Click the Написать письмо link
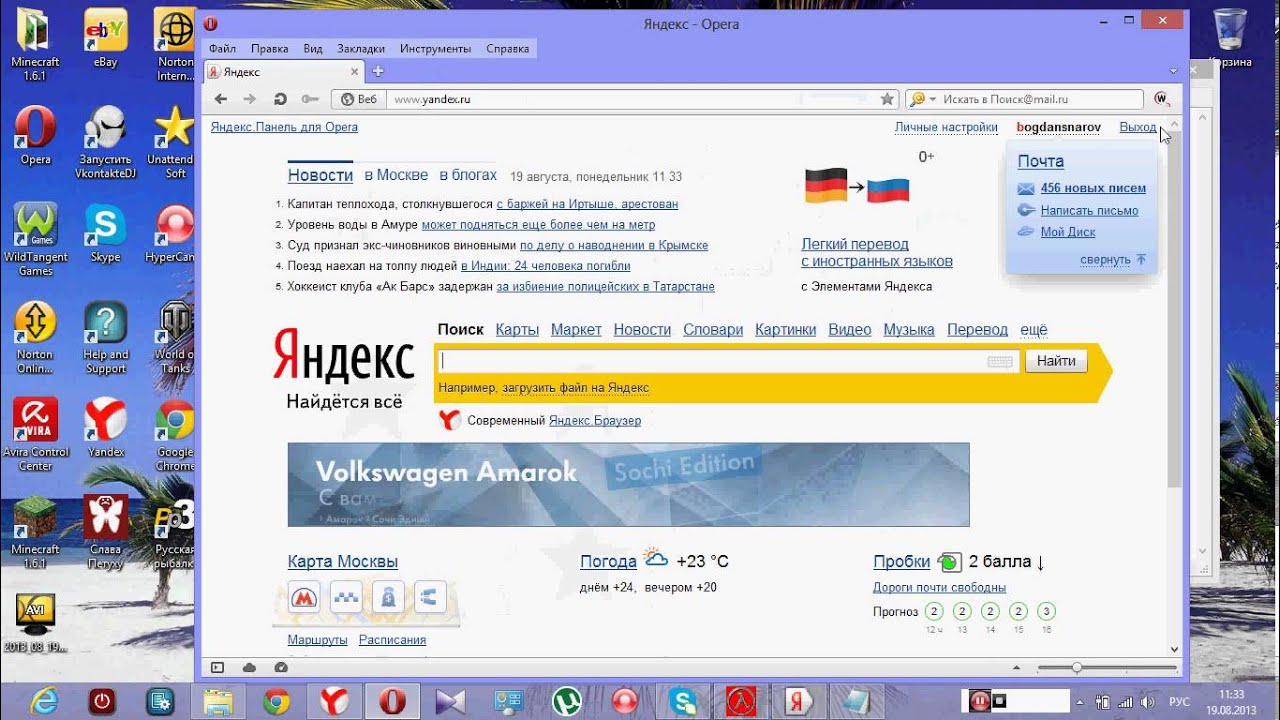Viewport: 1280px width, 720px height. pyautogui.click(x=1089, y=210)
